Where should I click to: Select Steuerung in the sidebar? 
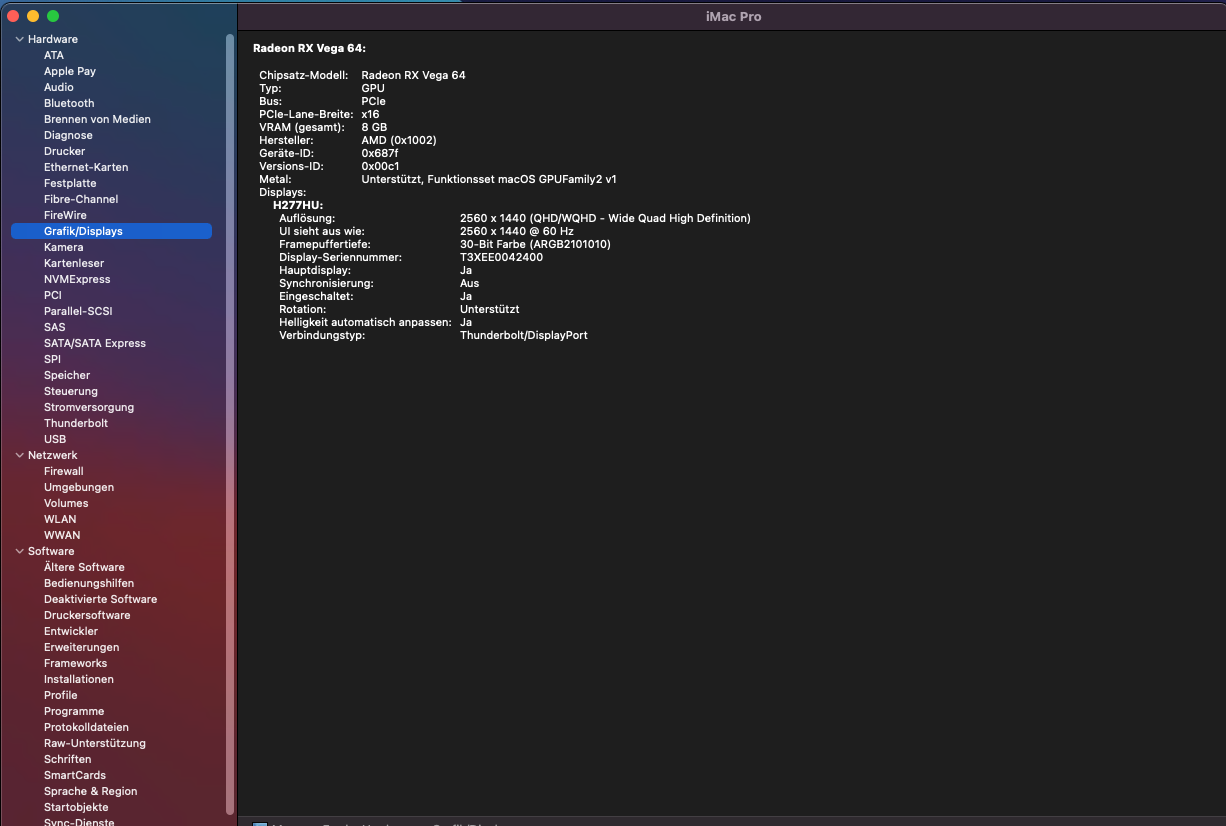coord(71,391)
